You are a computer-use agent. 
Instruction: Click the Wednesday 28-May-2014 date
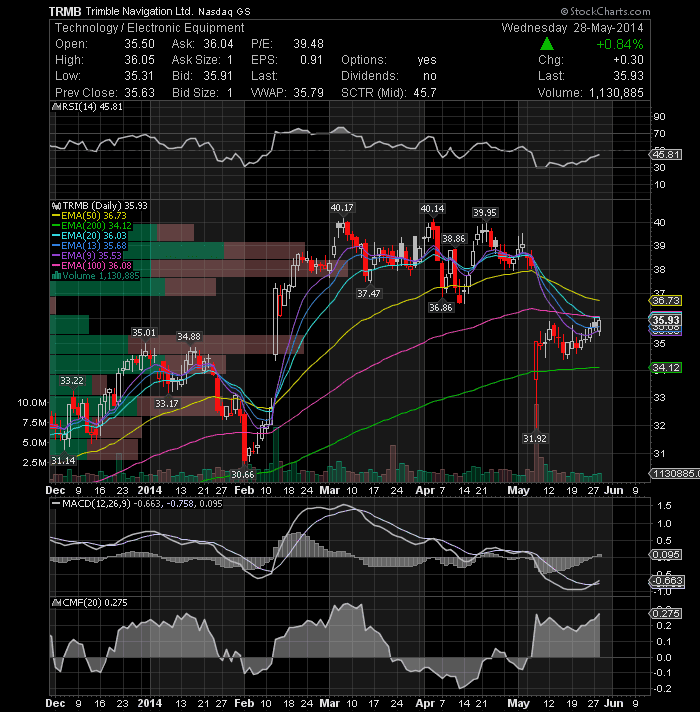[572, 28]
